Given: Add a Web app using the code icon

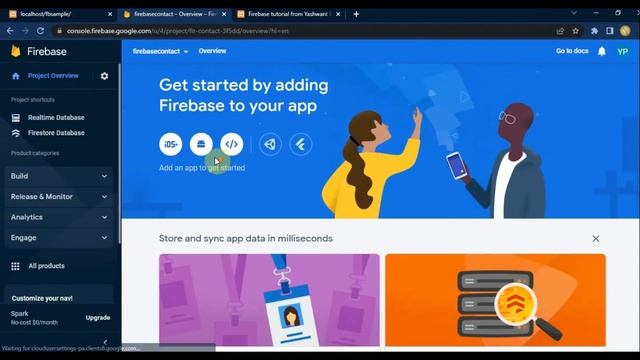Looking at the screenshot, I should tap(231, 144).
